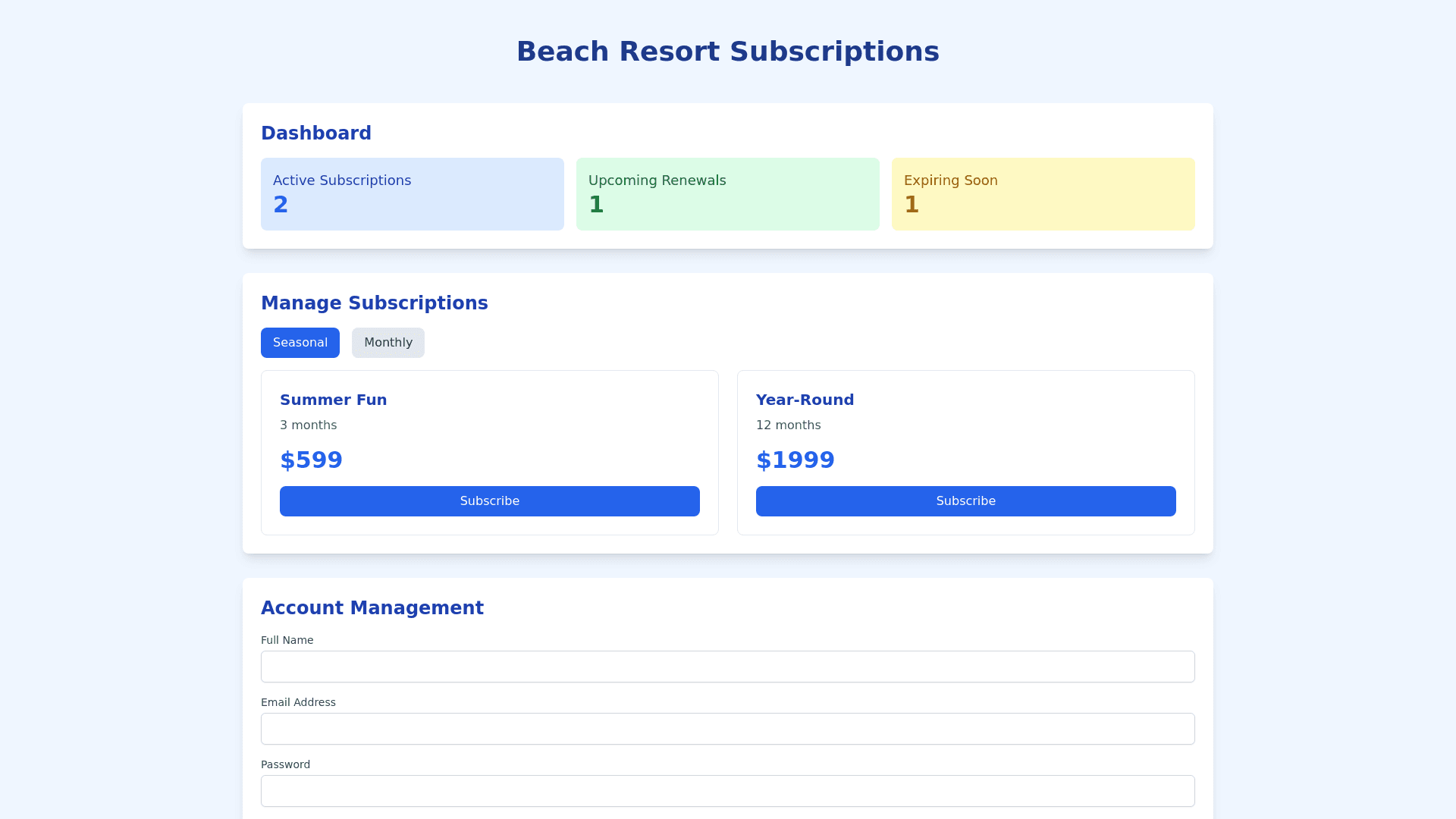Viewport: 1456px width, 819px height.
Task: Switch to the Monthly tab
Action: click(388, 343)
